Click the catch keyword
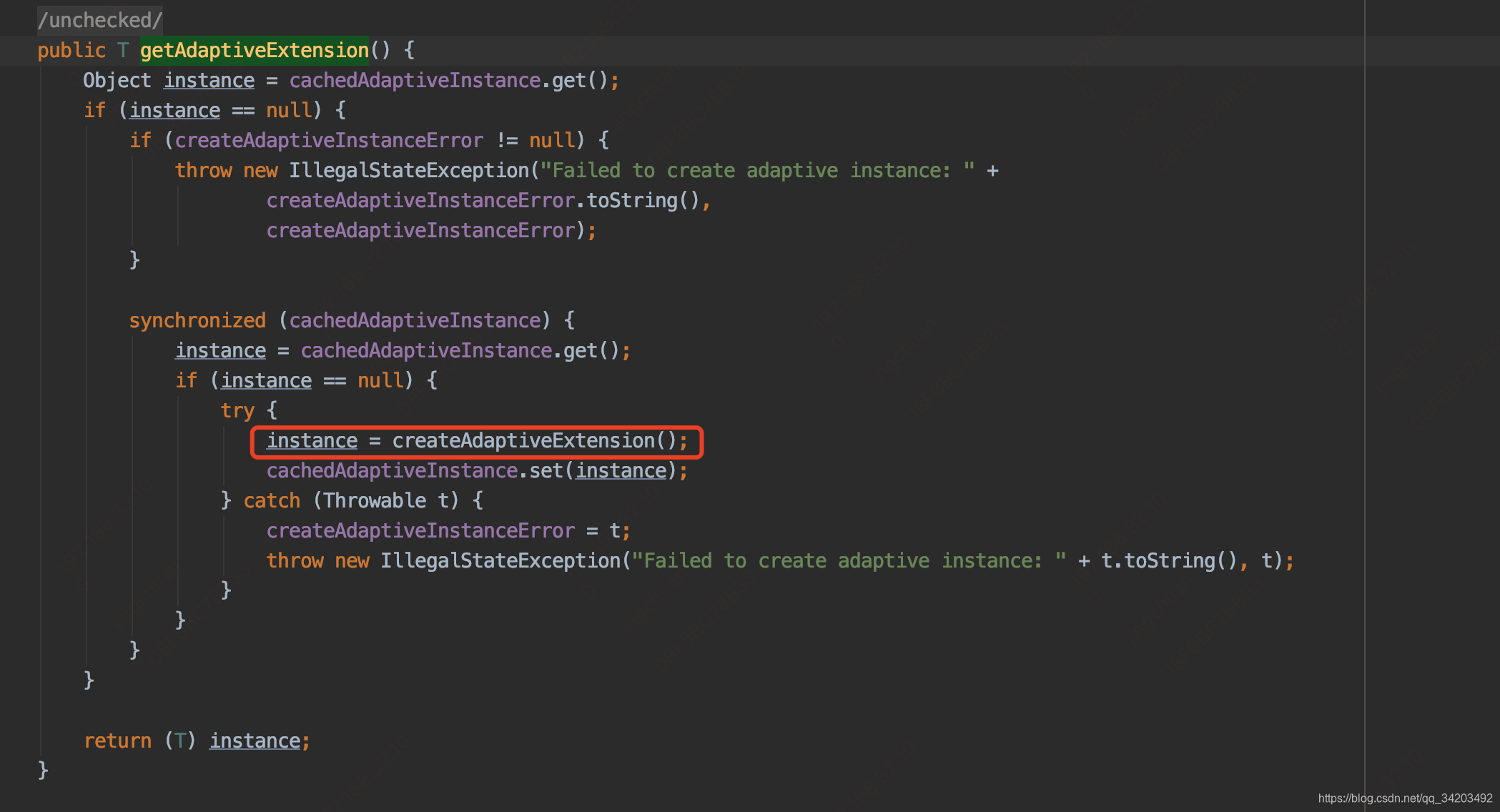The height and width of the screenshot is (812, 1500). (x=272, y=500)
